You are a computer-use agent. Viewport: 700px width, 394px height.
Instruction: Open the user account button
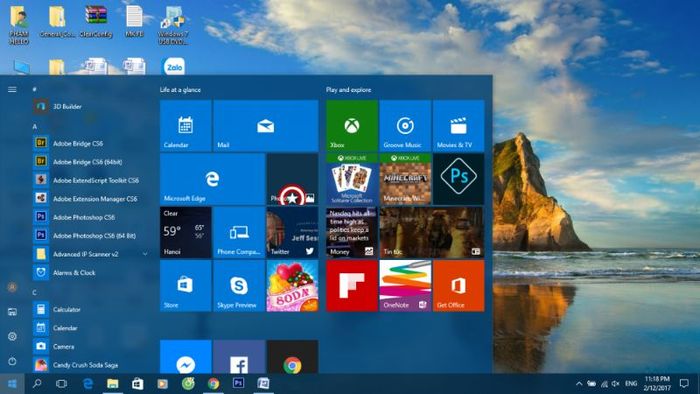pos(12,287)
